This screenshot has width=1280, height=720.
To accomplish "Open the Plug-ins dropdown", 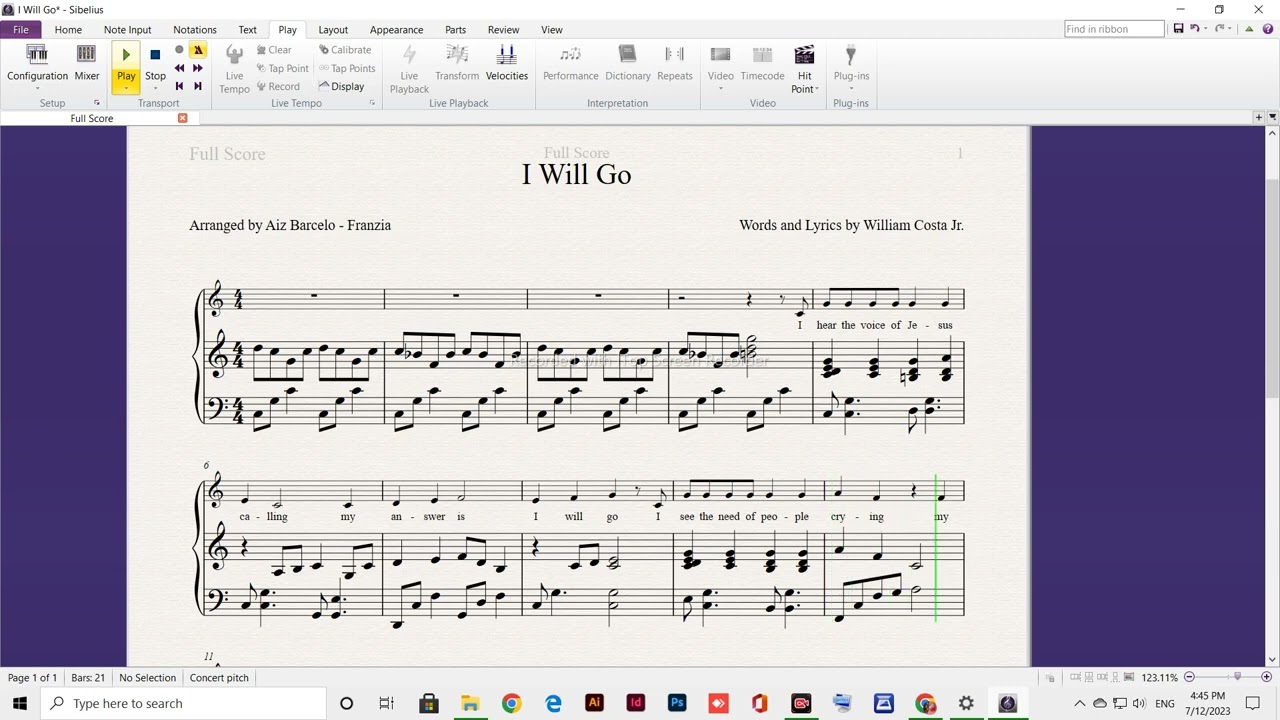I will (x=851, y=68).
